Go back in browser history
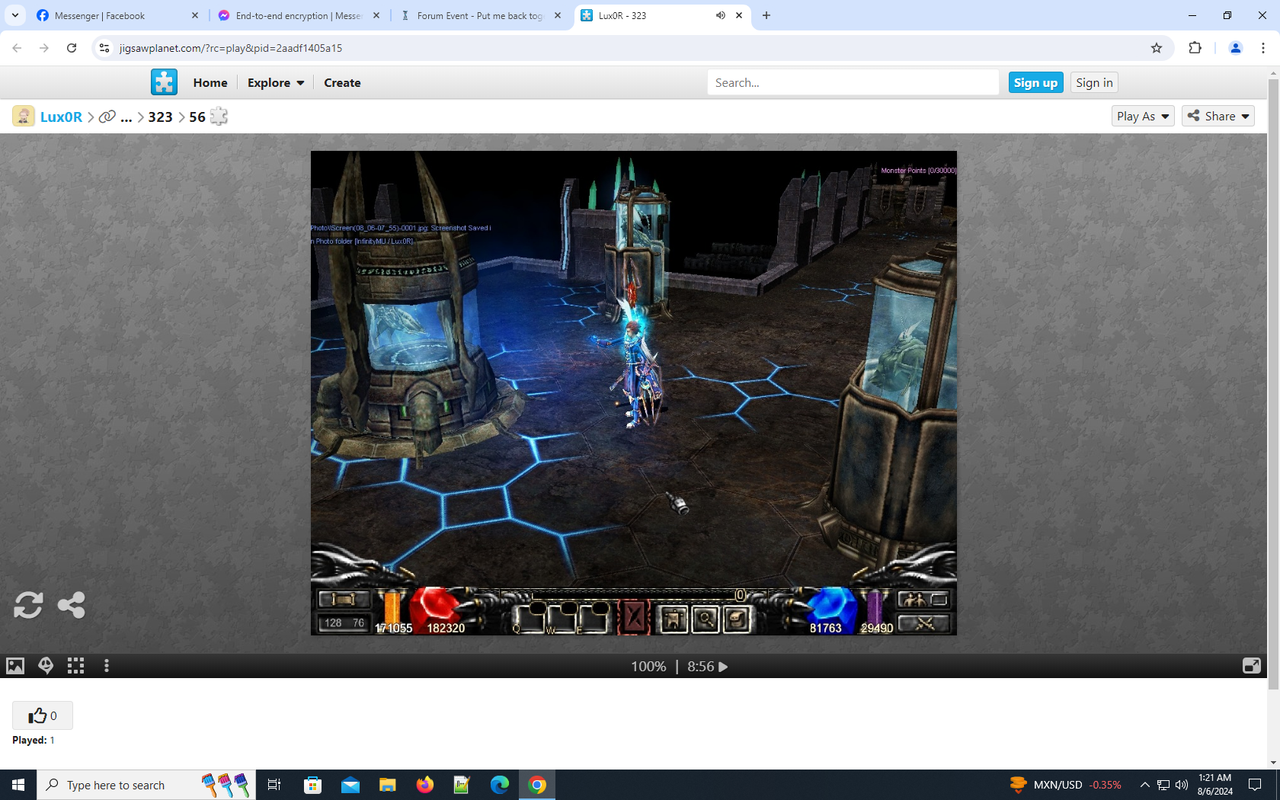1280x800 pixels. (x=17, y=48)
